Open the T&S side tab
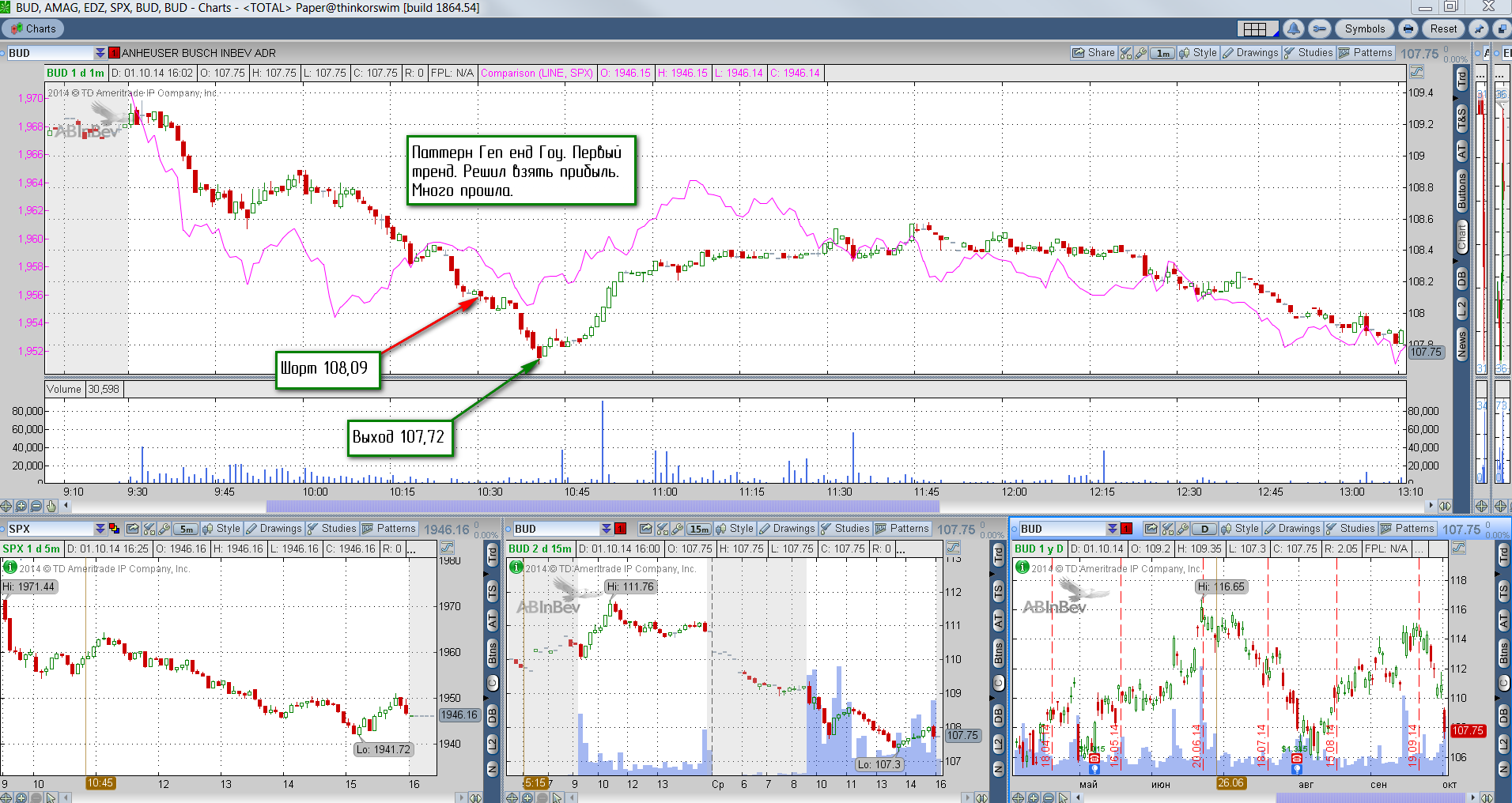Viewport: 1512px width, 803px height. coord(1461,119)
